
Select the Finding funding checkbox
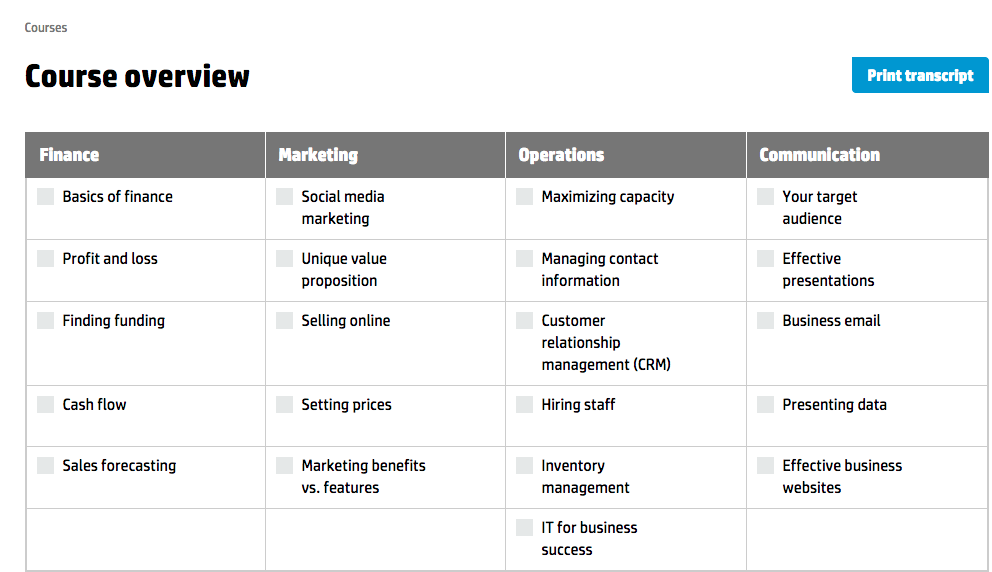pyautogui.click(x=46, y=321)
